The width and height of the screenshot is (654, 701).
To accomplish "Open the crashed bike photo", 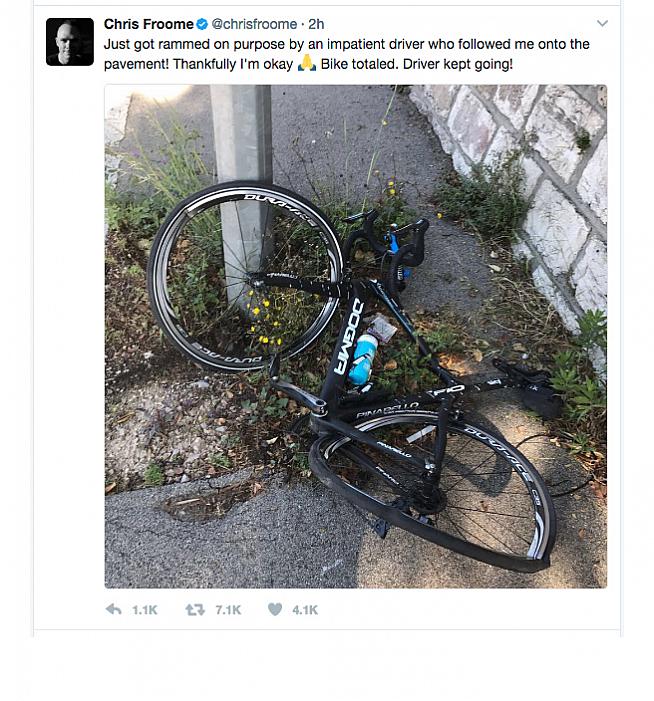I will [355, 336].
